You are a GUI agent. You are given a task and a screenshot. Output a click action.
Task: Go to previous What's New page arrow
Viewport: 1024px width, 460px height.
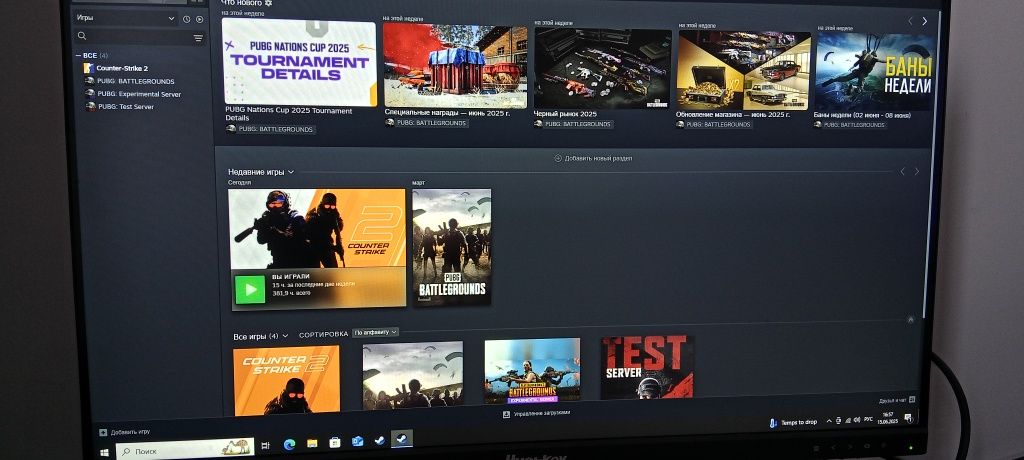point(910,21)
